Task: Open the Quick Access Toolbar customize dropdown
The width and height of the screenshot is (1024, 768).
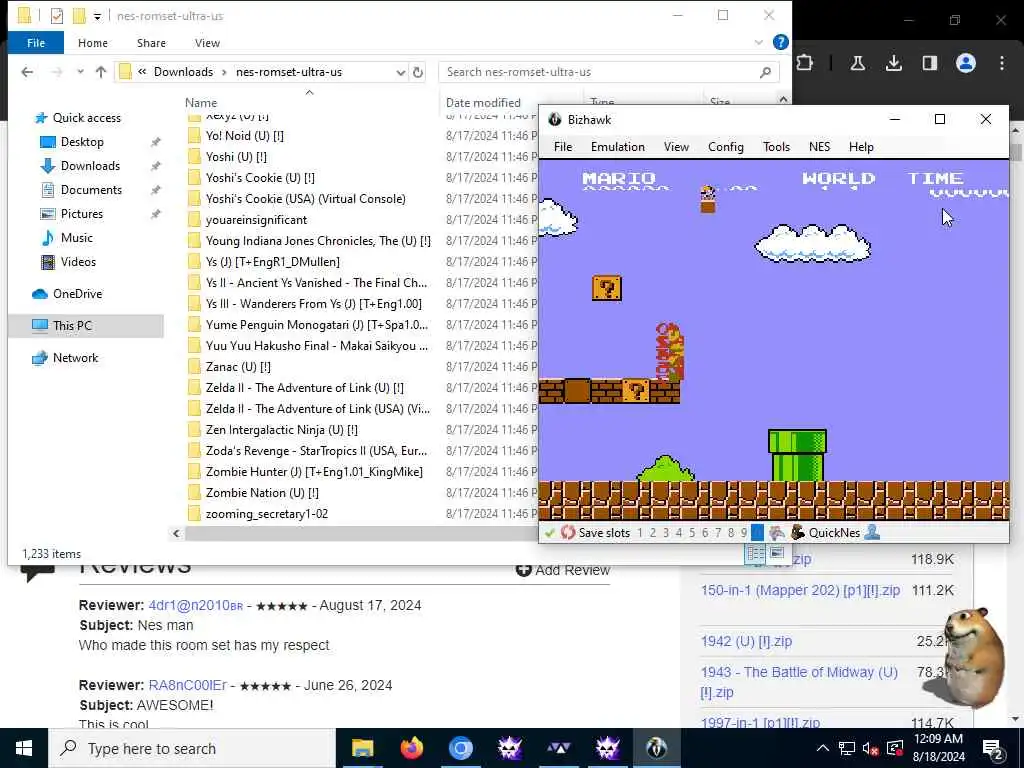Action: coord(97,16)
